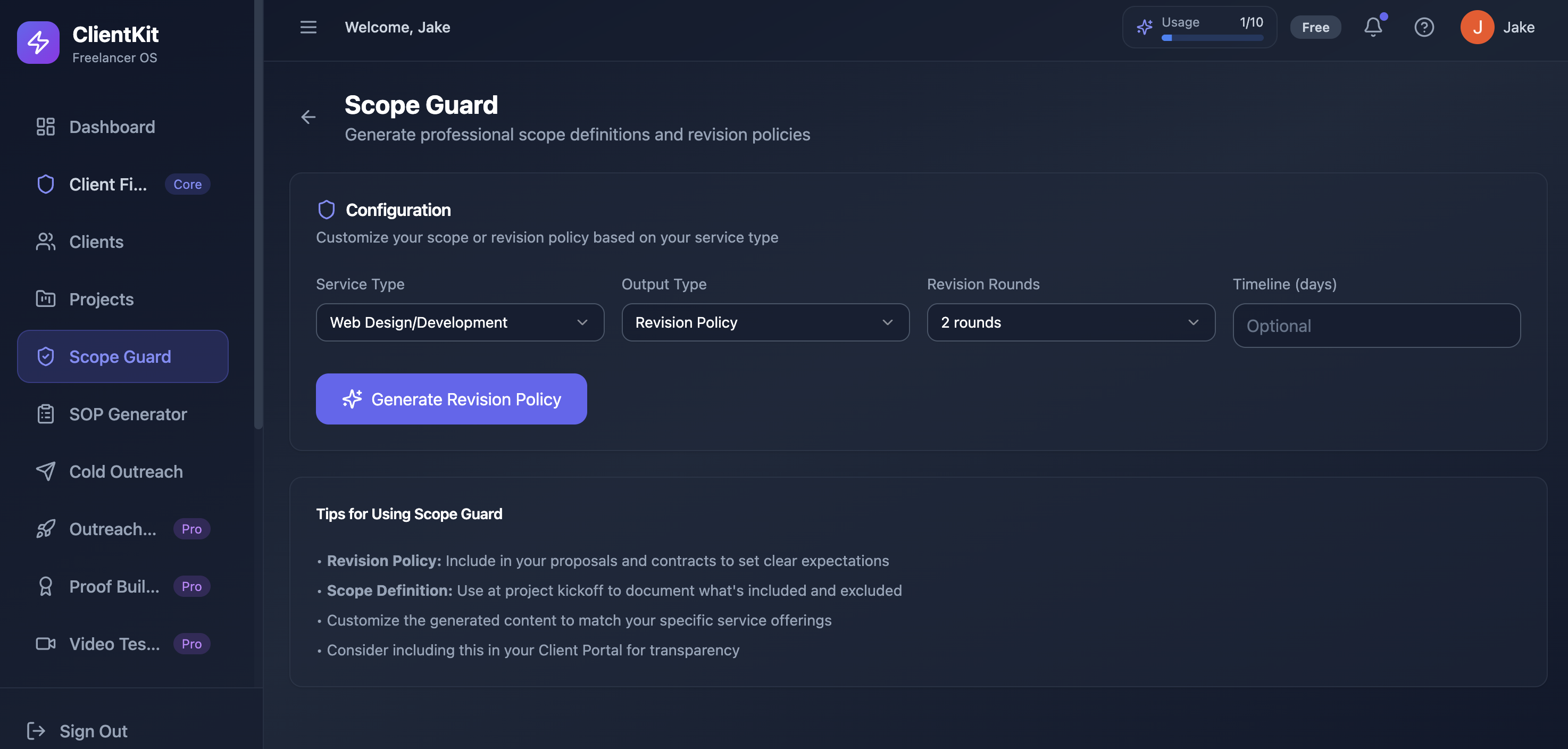Viewport: 1568px width, 749px height.
Task: Open the Video Testimonials camera icon
Action: (x=45, y=644)
